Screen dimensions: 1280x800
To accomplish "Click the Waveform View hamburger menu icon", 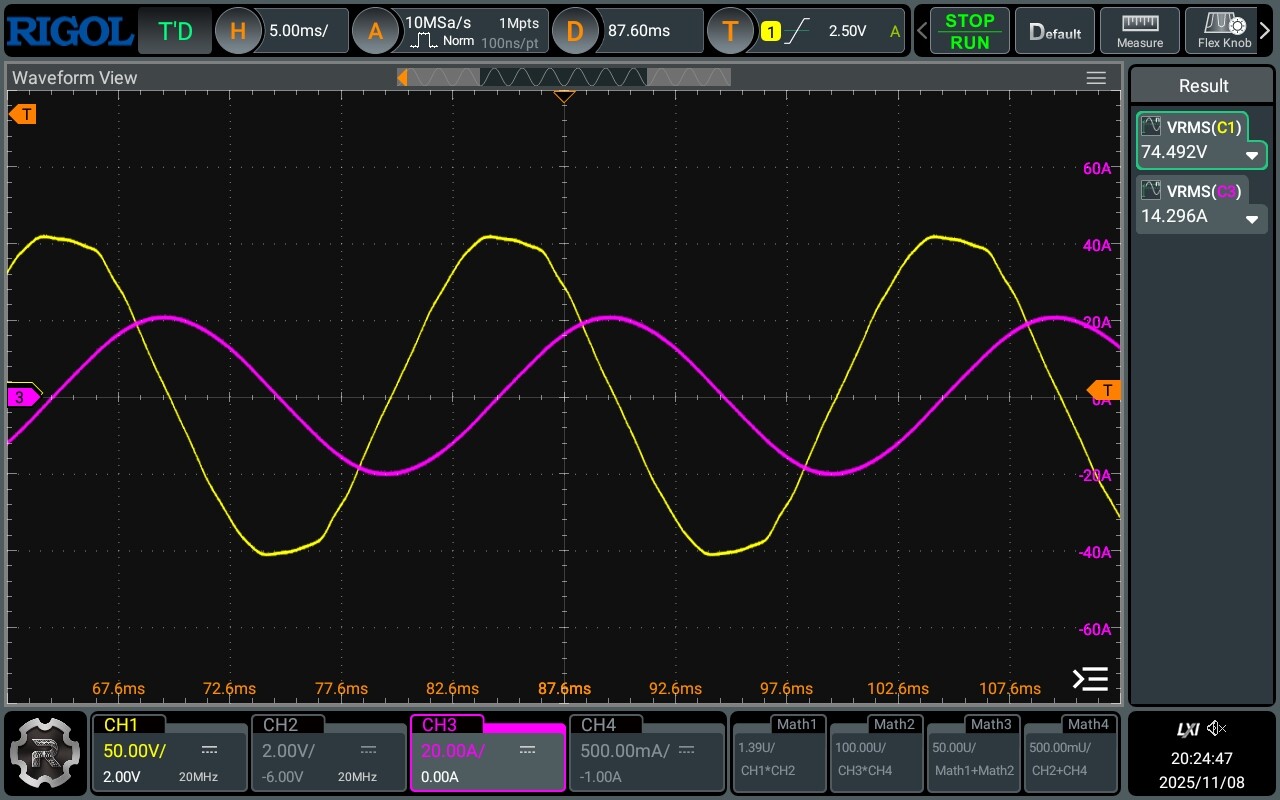I will (x=1096, y=78).
